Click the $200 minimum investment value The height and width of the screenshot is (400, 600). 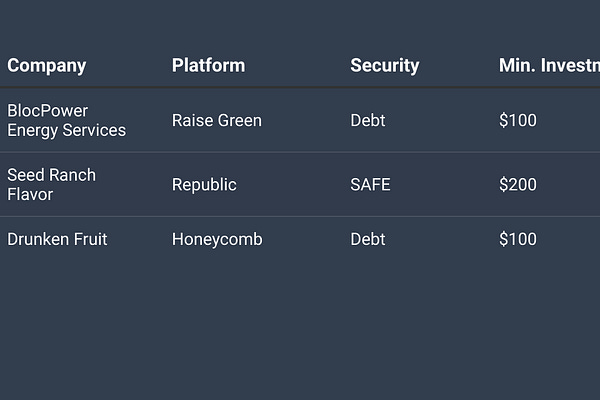(x=518, y=185)
